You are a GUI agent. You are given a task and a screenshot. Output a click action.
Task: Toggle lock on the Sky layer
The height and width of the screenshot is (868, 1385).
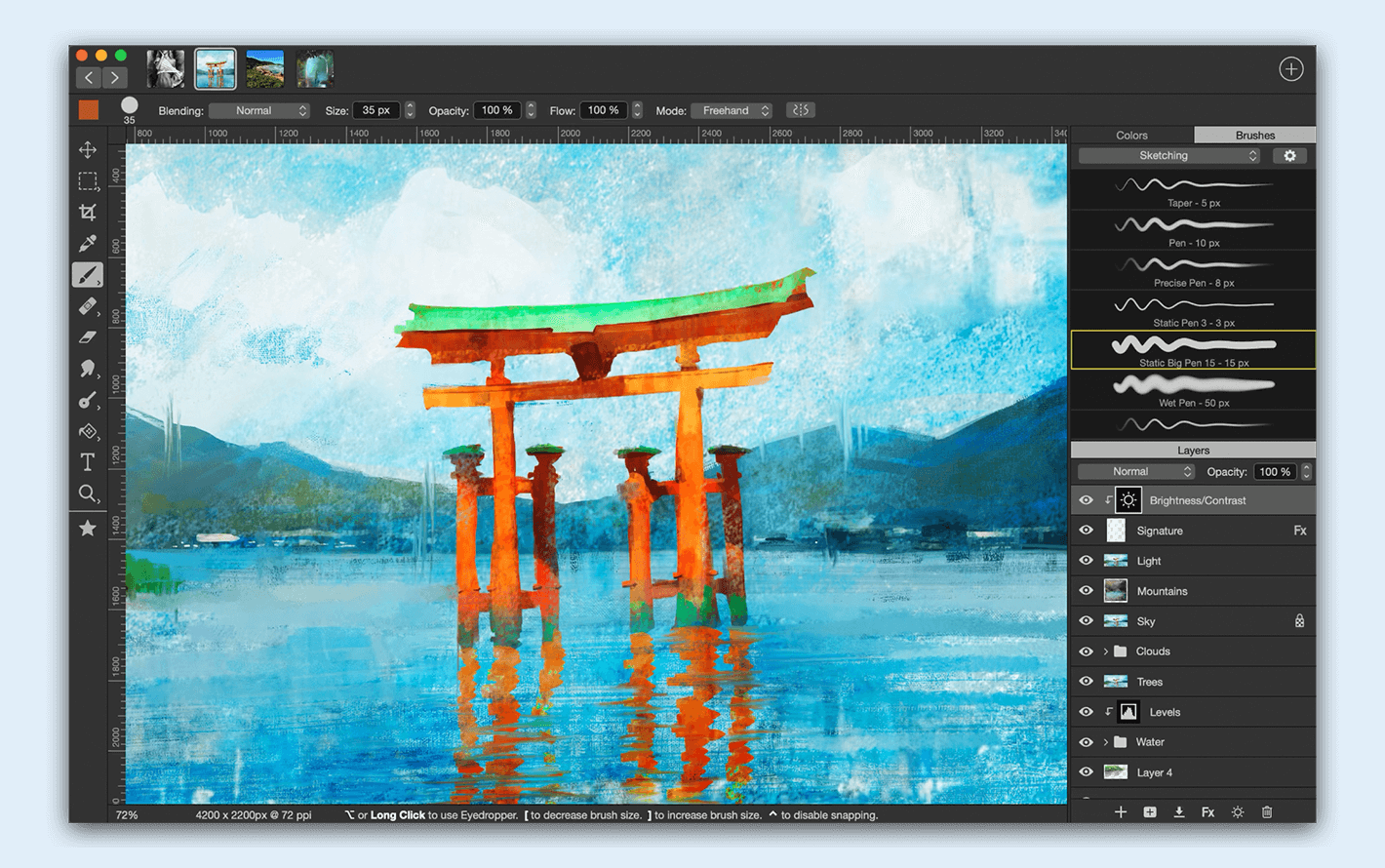point(1299,621)
